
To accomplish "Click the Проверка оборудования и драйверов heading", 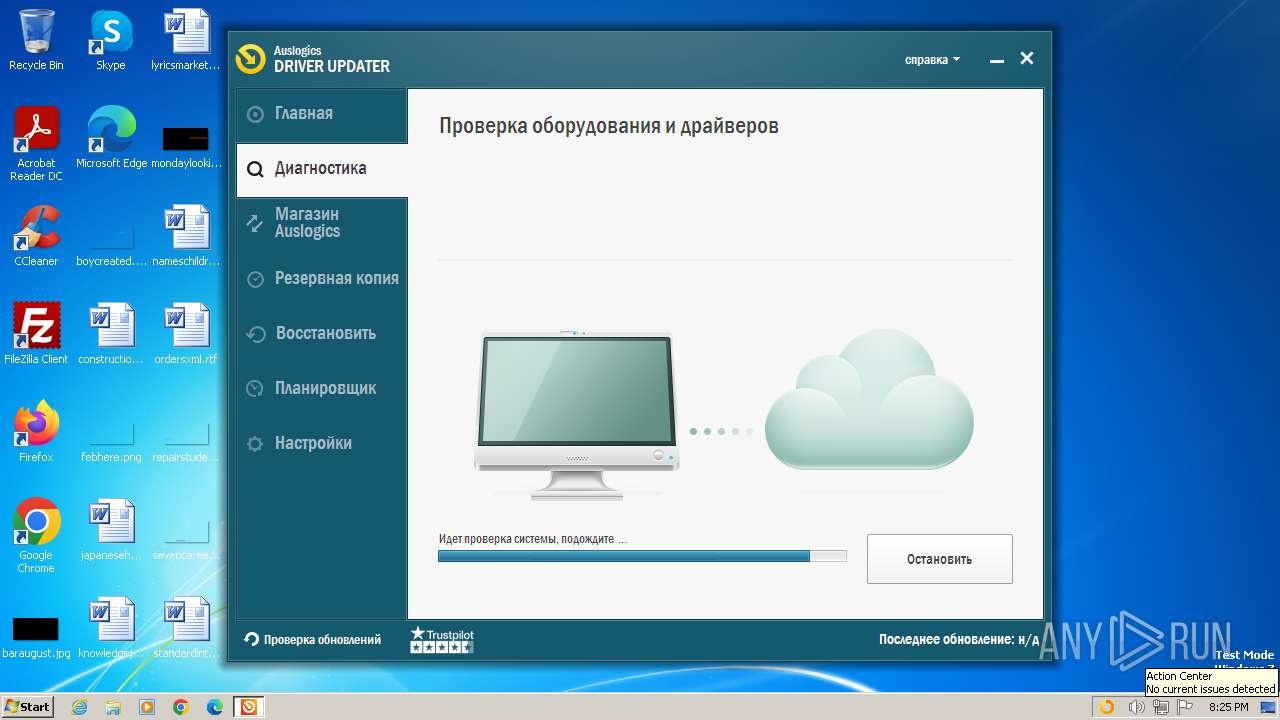I will [608, 126].
